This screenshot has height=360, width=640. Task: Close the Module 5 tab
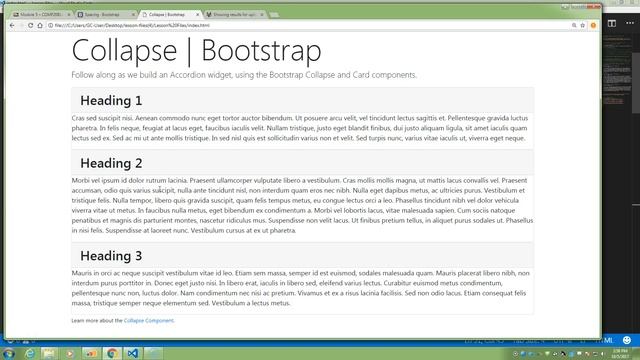pos(69,15)
